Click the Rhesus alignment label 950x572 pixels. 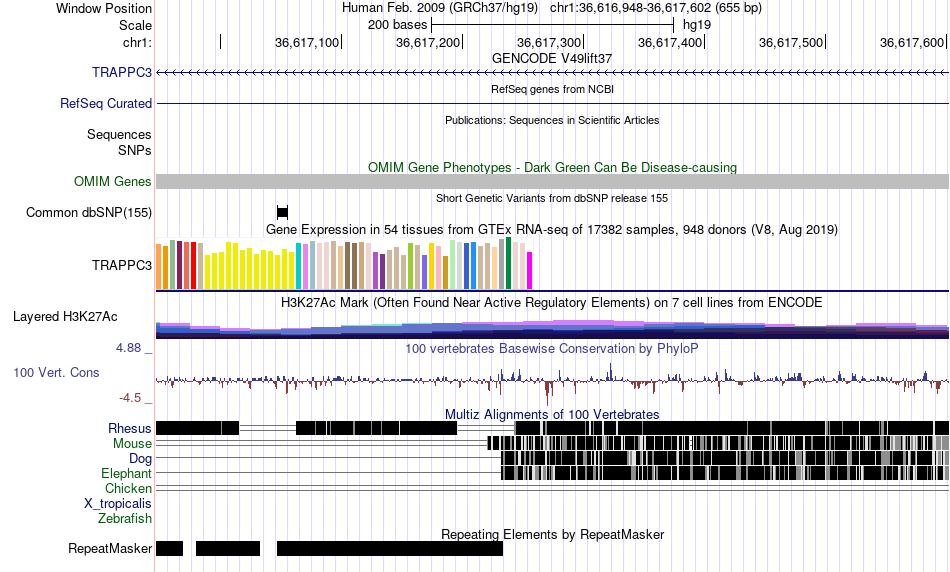pyautogui.click(x=130, y=428)
